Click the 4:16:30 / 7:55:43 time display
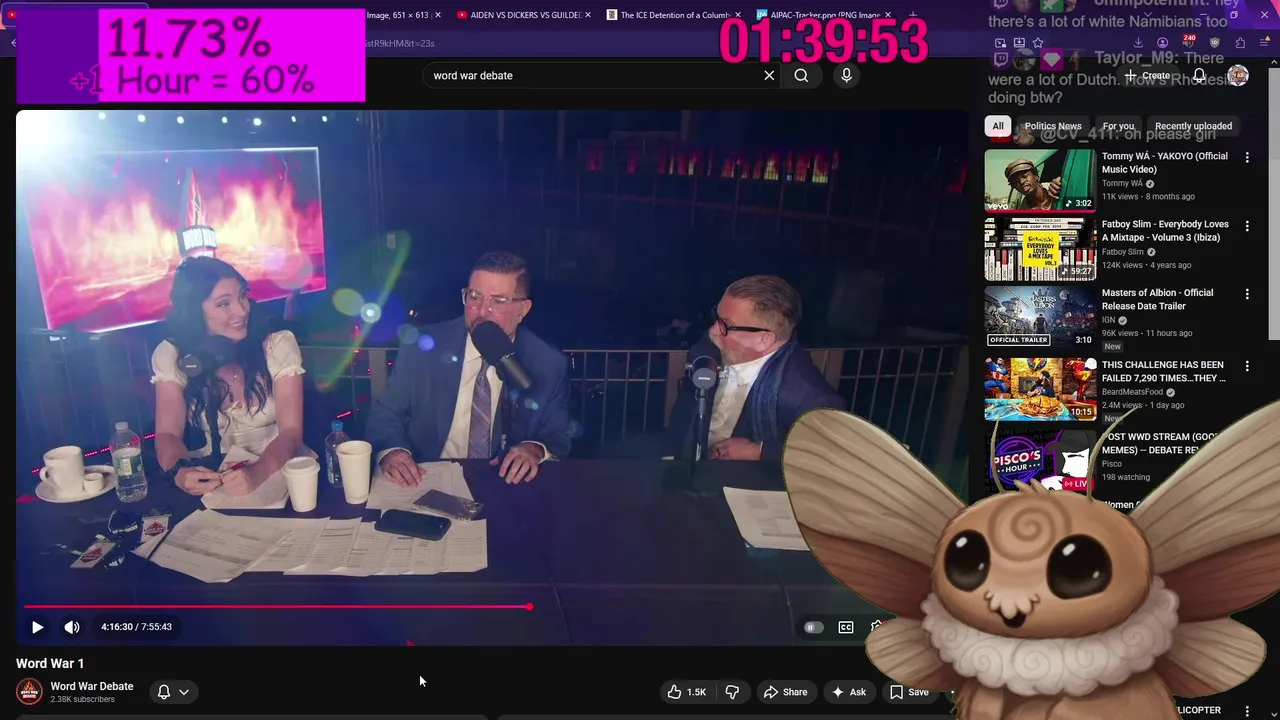This screenshot has height=720, width=1280. pyautogui.click(x=136, y=627)
